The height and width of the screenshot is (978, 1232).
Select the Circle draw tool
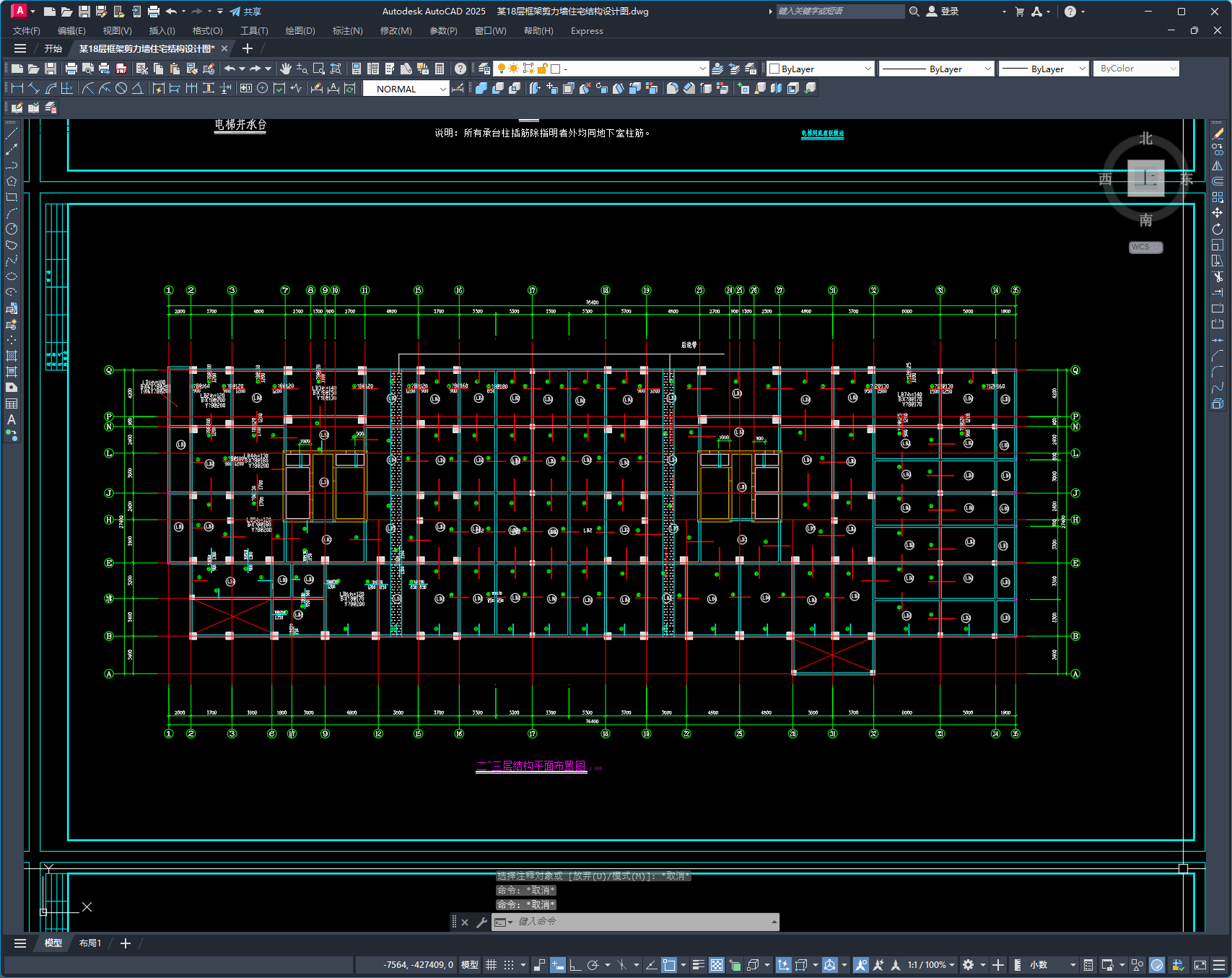(x=12, y=229)
